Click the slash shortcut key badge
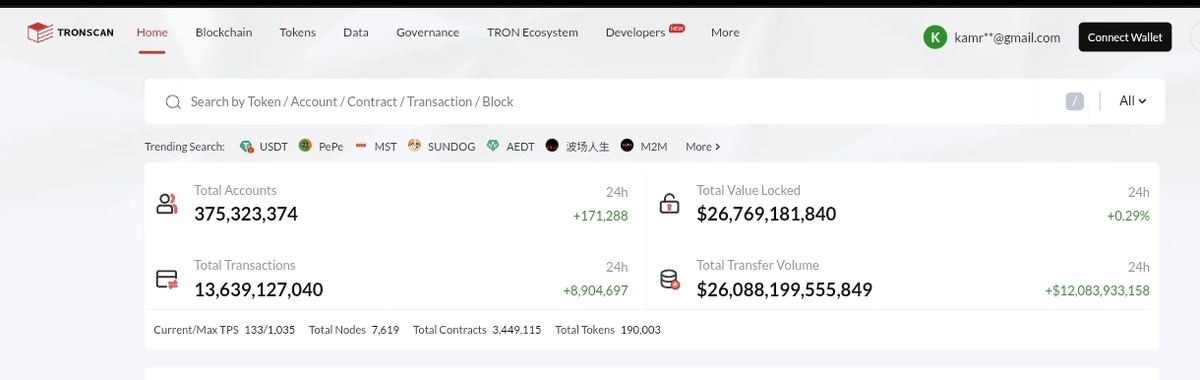 (1075, 101)
